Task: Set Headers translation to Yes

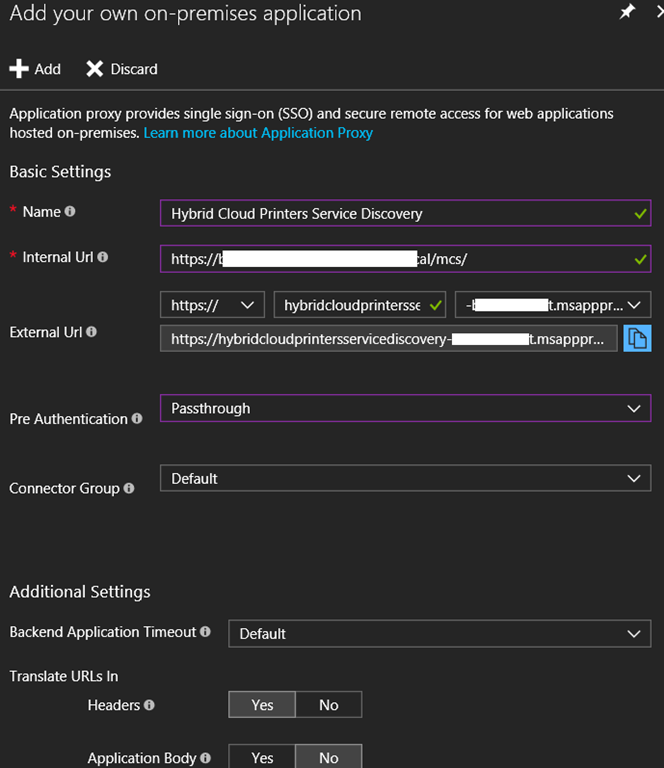Action: (262, 705)
